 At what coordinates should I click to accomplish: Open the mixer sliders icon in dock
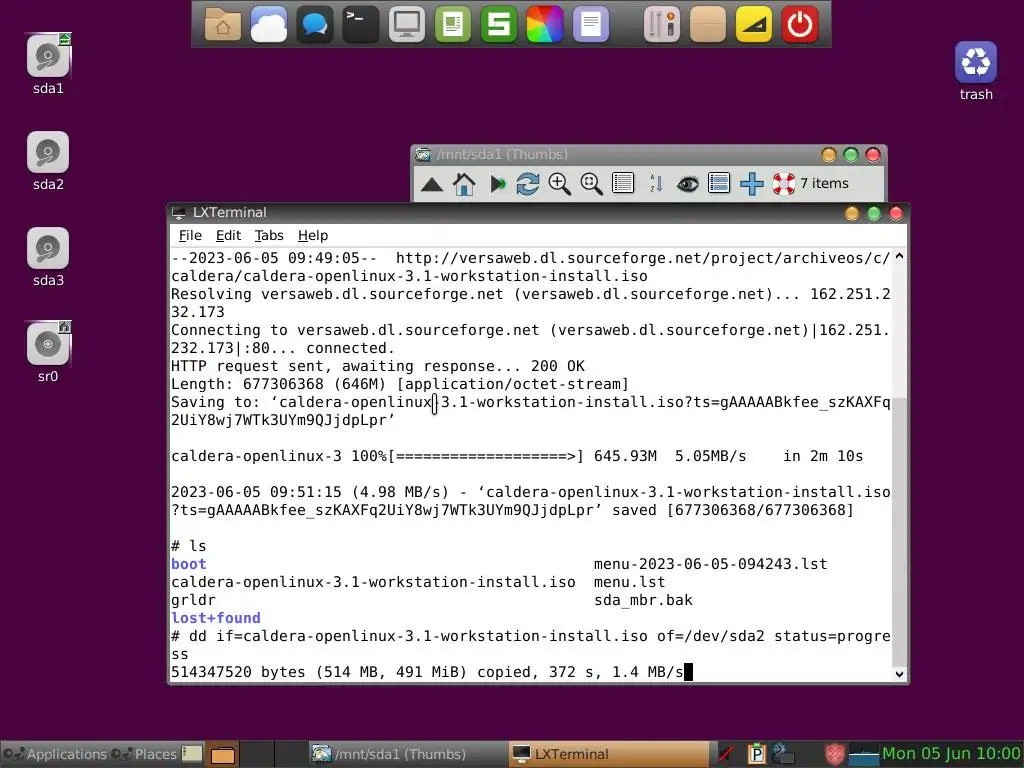click(662, 25)
